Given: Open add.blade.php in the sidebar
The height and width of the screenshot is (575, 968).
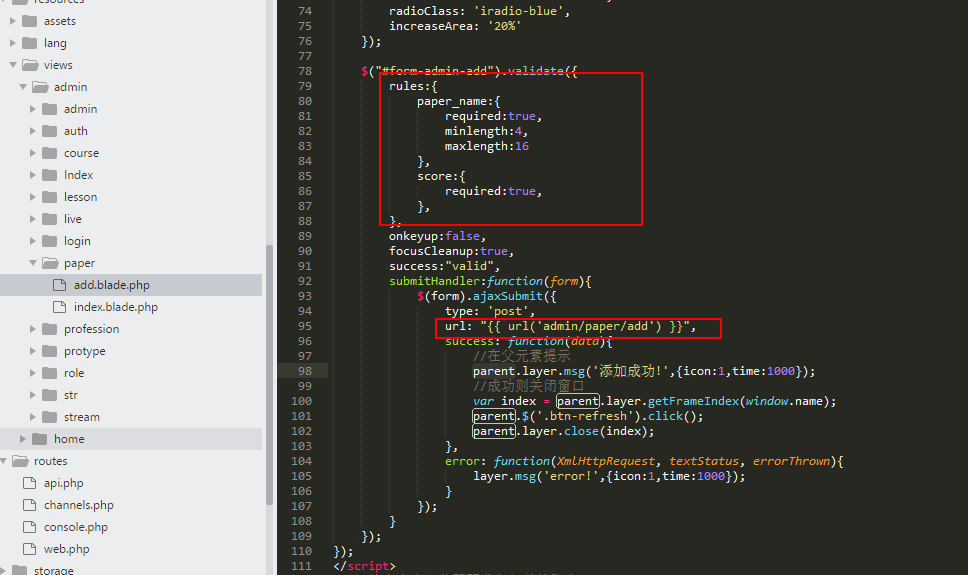Looking at the screenshot, I should [x=111, y=285].
